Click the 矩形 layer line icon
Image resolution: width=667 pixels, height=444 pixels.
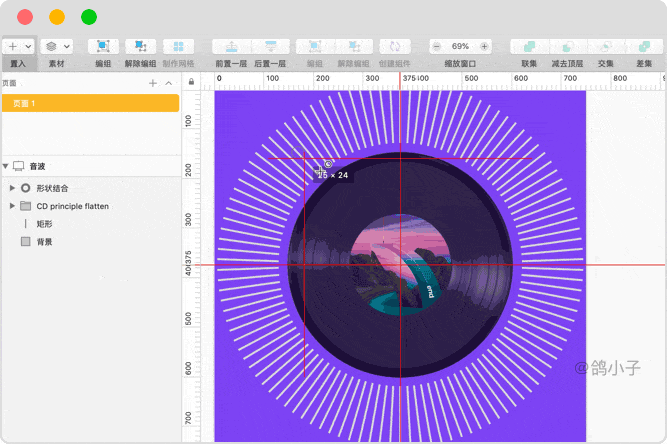[26, 224]
